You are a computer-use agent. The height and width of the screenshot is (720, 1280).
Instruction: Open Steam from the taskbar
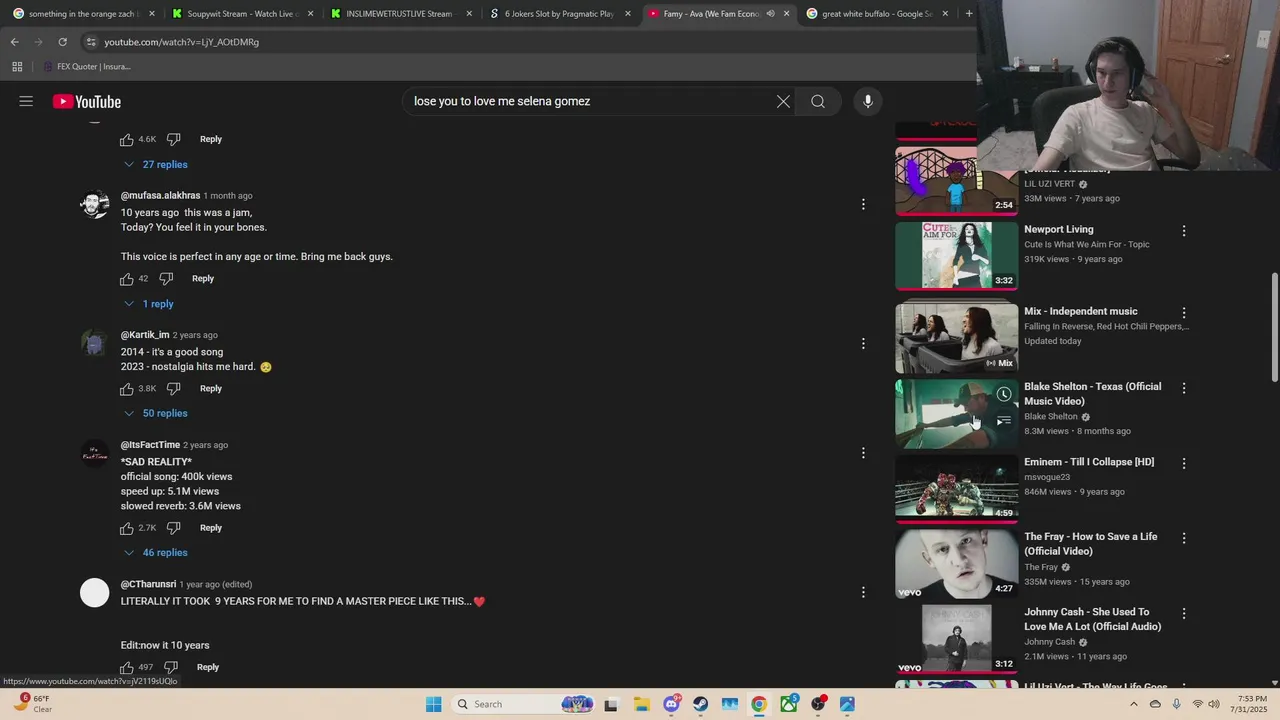coord(700,704)
